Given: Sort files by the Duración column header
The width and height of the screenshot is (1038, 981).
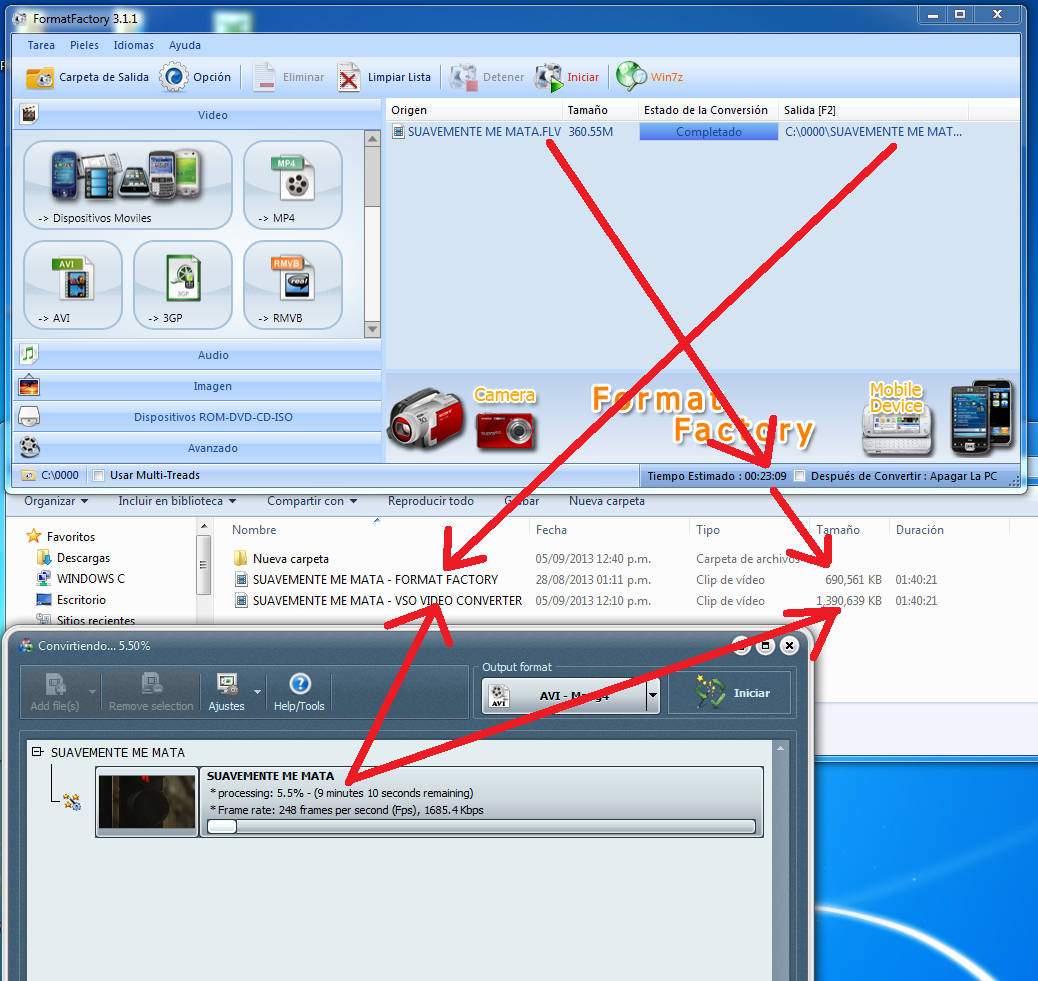Looking at the screenshot, I should click(x=920, y=530).
